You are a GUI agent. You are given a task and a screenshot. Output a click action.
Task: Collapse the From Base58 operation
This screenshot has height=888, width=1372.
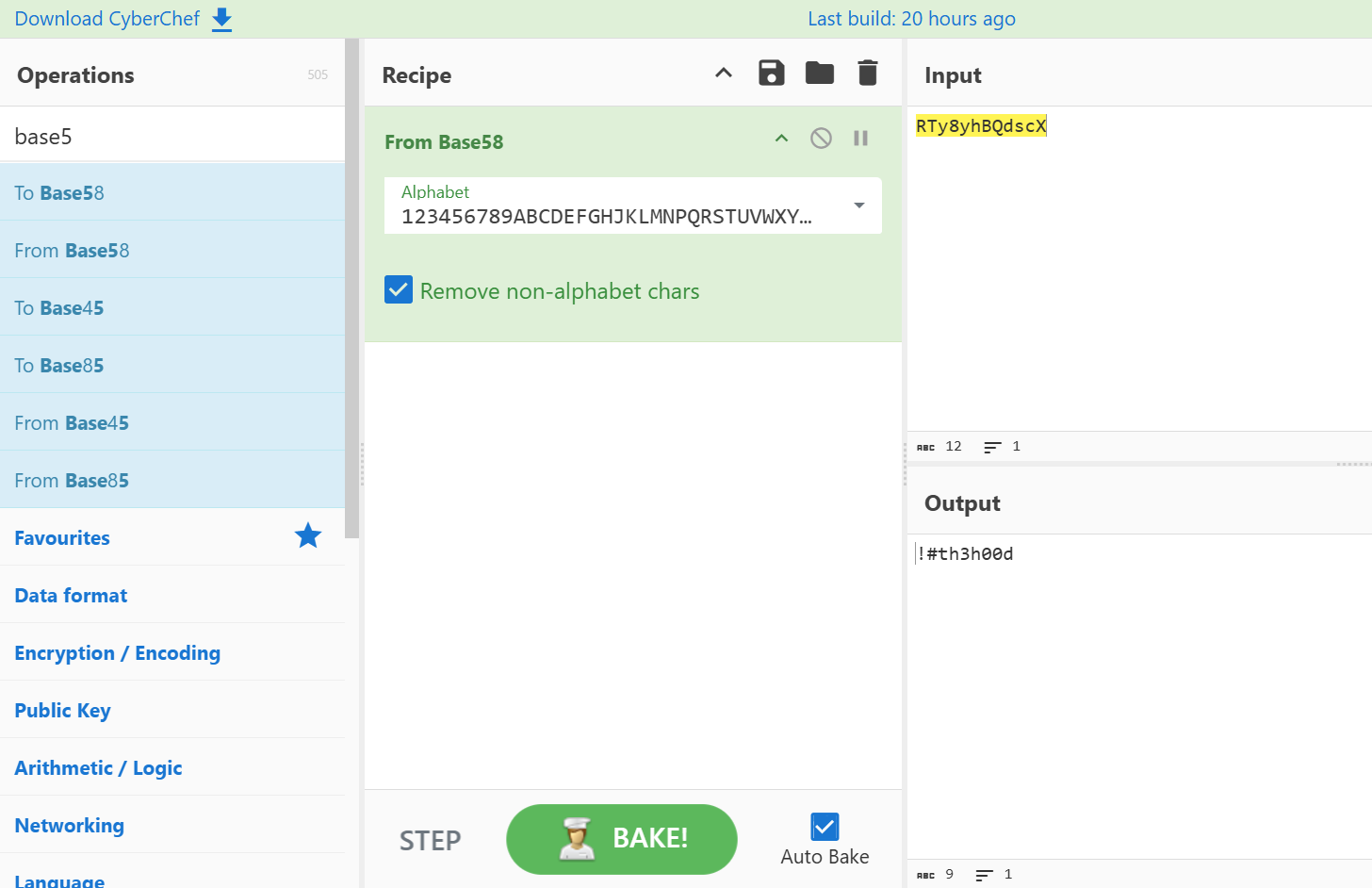tap(781, 139)
